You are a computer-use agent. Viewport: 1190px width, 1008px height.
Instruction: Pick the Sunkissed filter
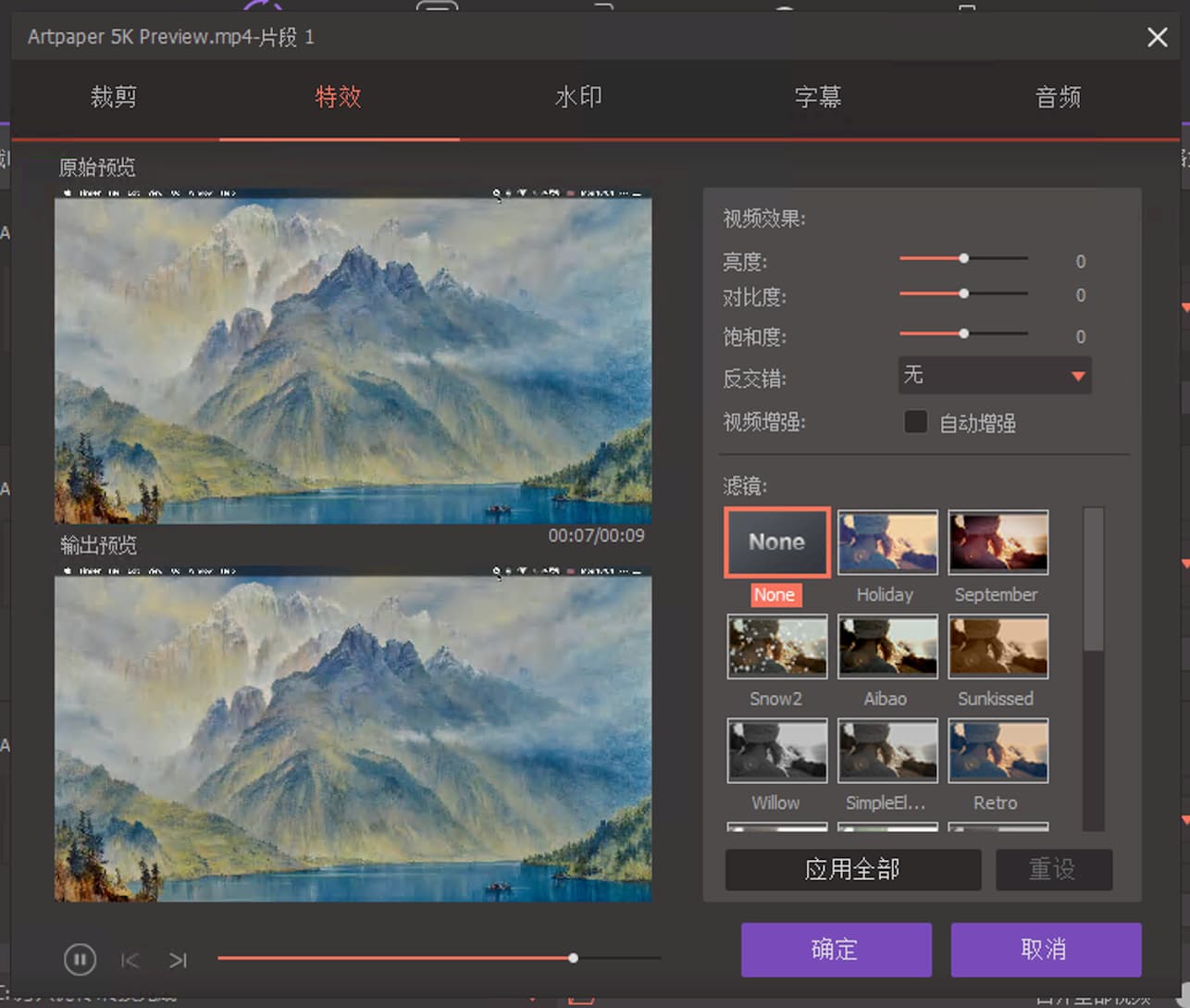(x=998, y=646)
